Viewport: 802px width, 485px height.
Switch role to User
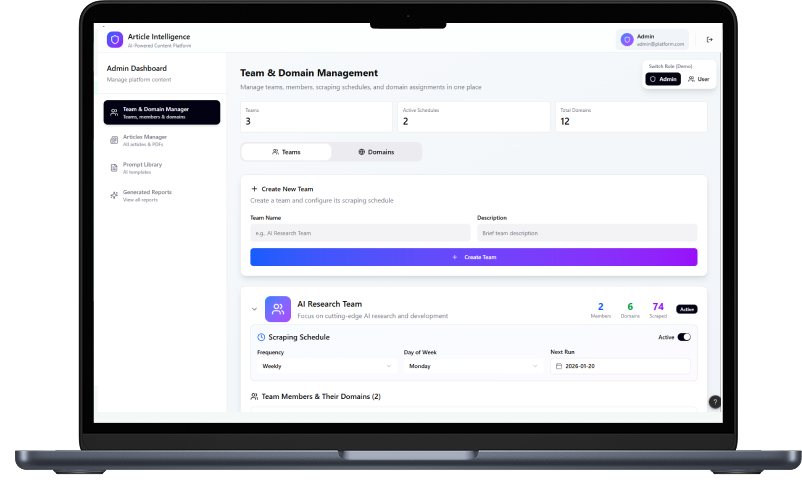[698, 79]
